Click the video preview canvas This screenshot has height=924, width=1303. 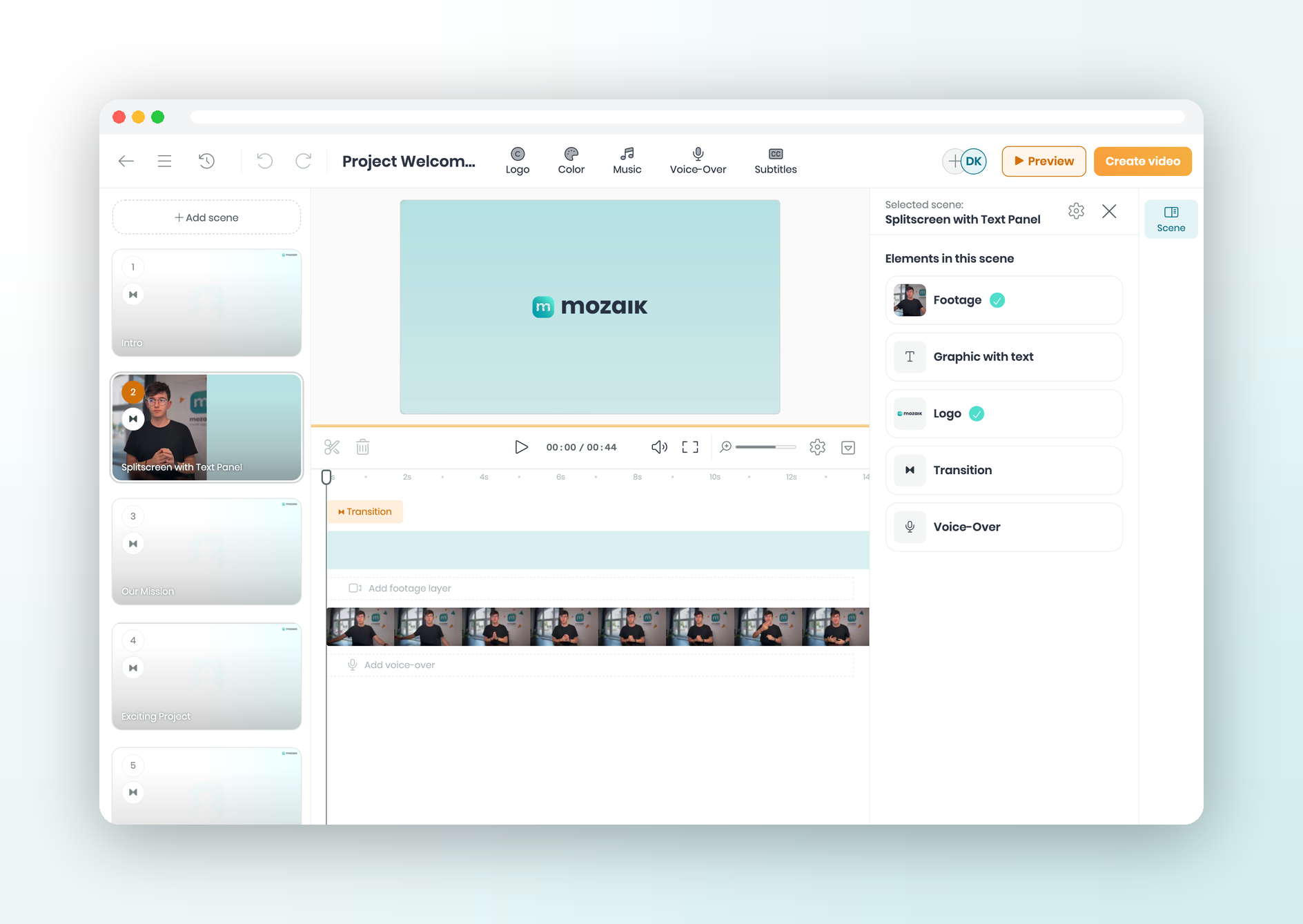590,307
